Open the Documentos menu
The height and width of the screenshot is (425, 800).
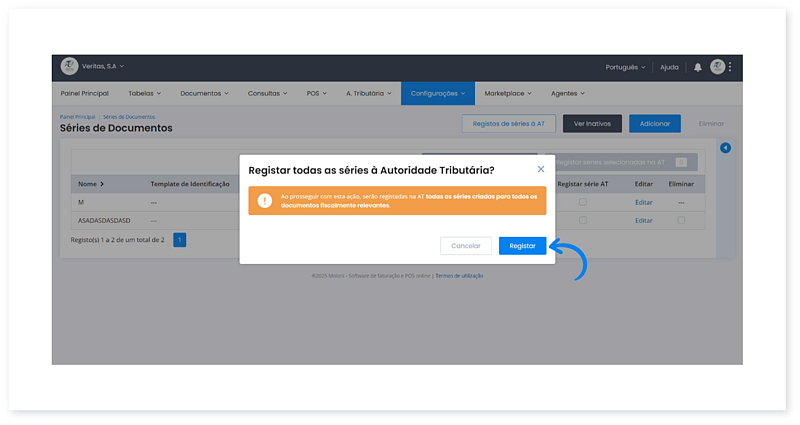click(204, 93)
